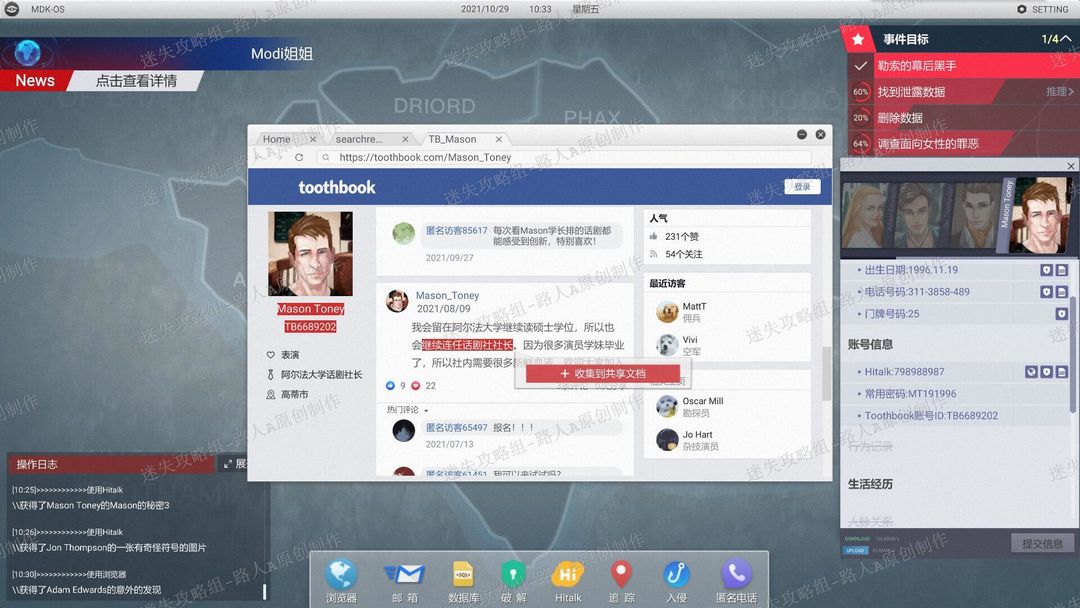Switch to the searchre... browser tab
The height and width of the screenshot is (608, 1080).
[359, 139]
